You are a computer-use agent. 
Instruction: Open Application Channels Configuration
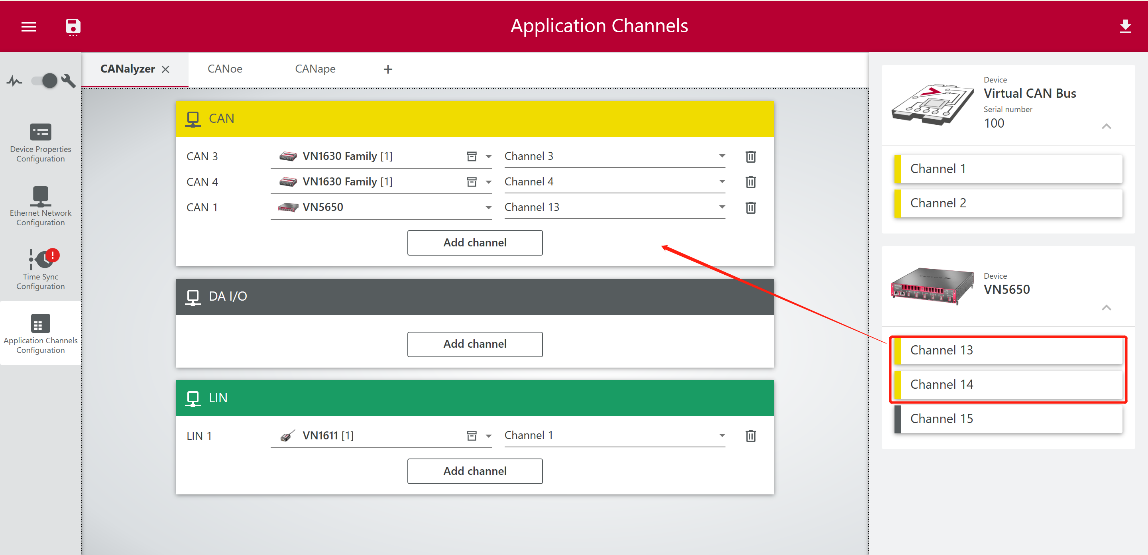40,334
